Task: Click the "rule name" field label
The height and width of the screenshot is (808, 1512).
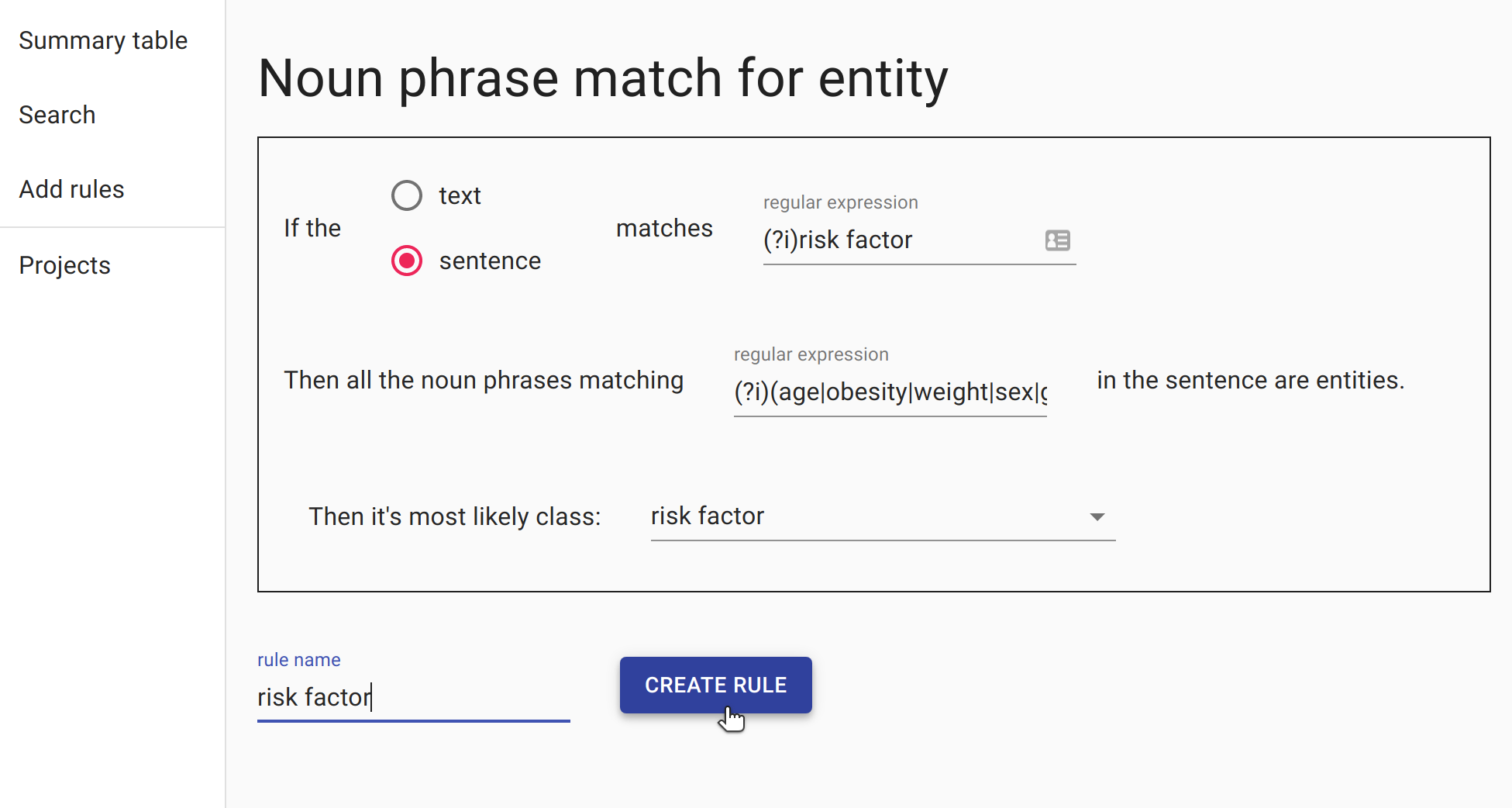Action: 299,660
